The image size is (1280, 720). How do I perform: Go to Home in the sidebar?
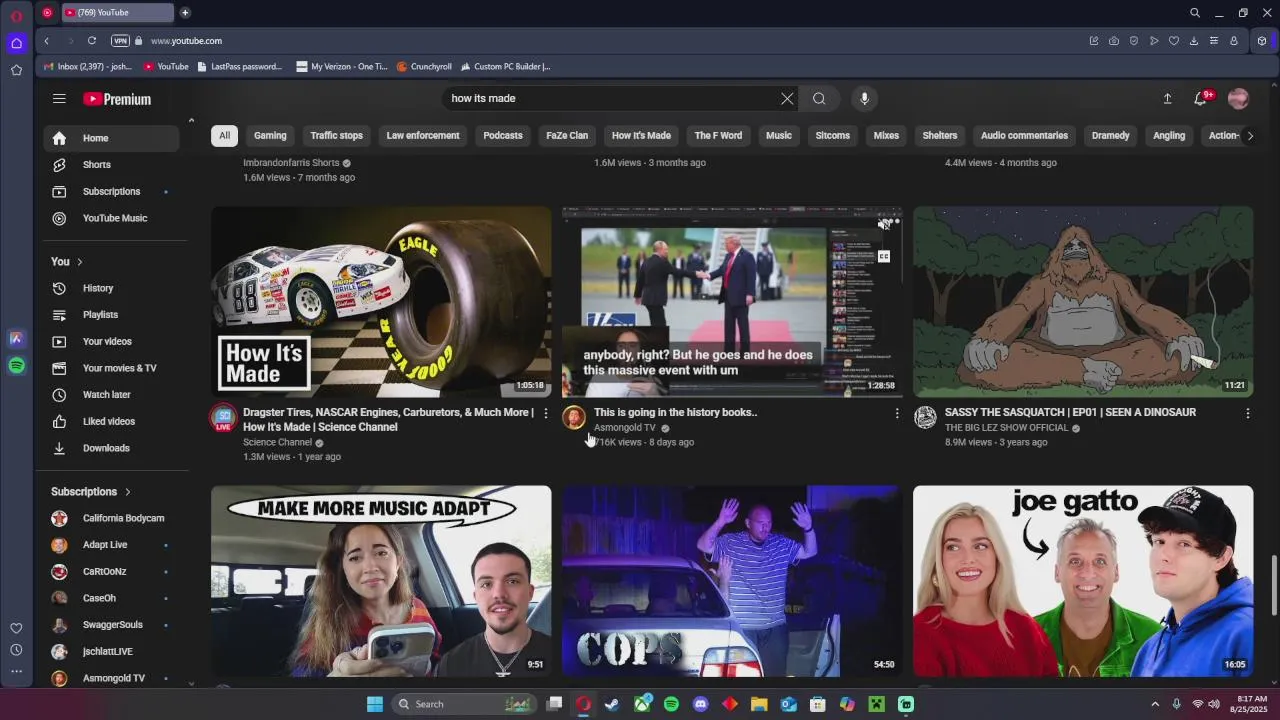point(111,138)
